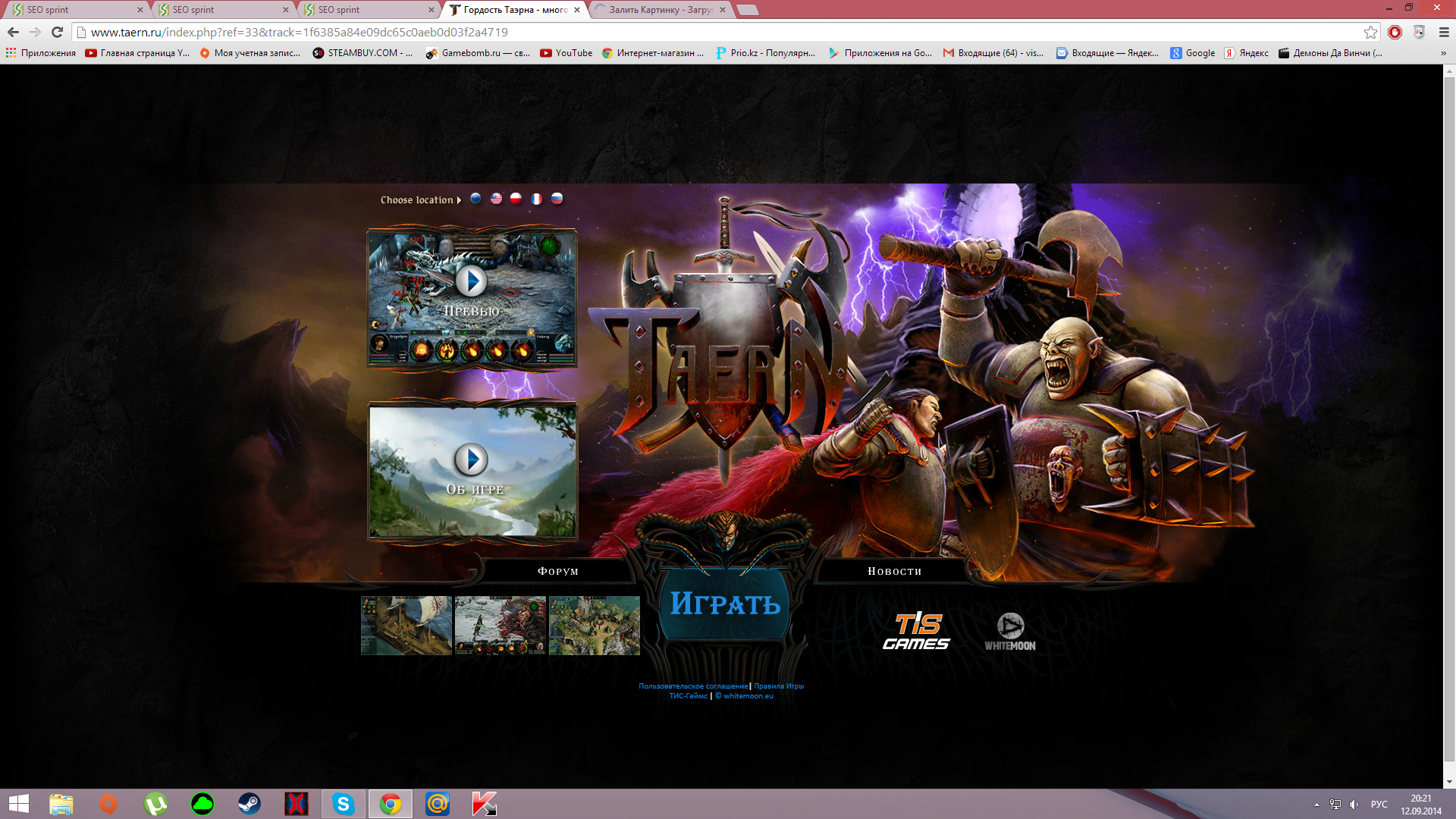This screenshot has height=819, width=1456.
Task: Open the green village screenshot thumbnail
Action: click(x=595, y=626)
